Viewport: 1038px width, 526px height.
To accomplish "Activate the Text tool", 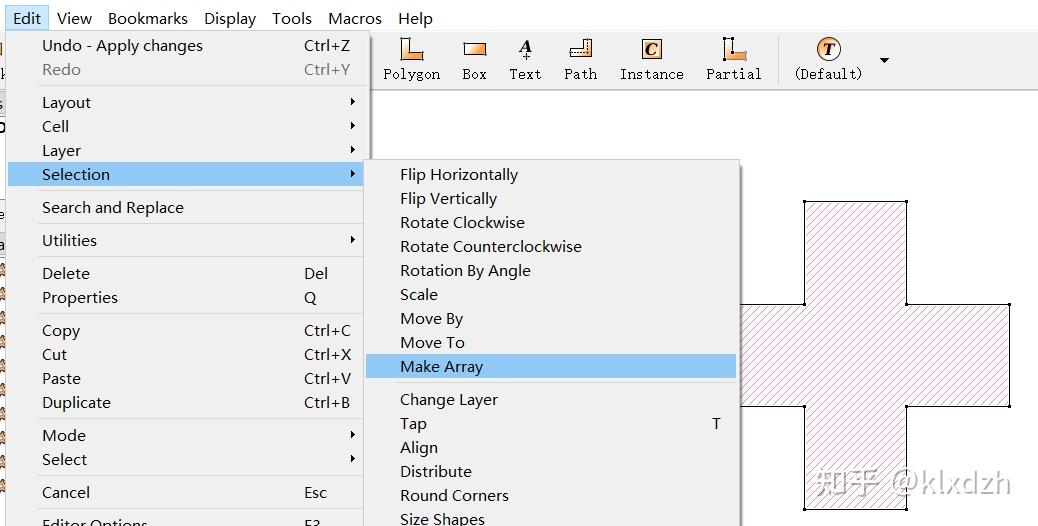I will [525, 59].
